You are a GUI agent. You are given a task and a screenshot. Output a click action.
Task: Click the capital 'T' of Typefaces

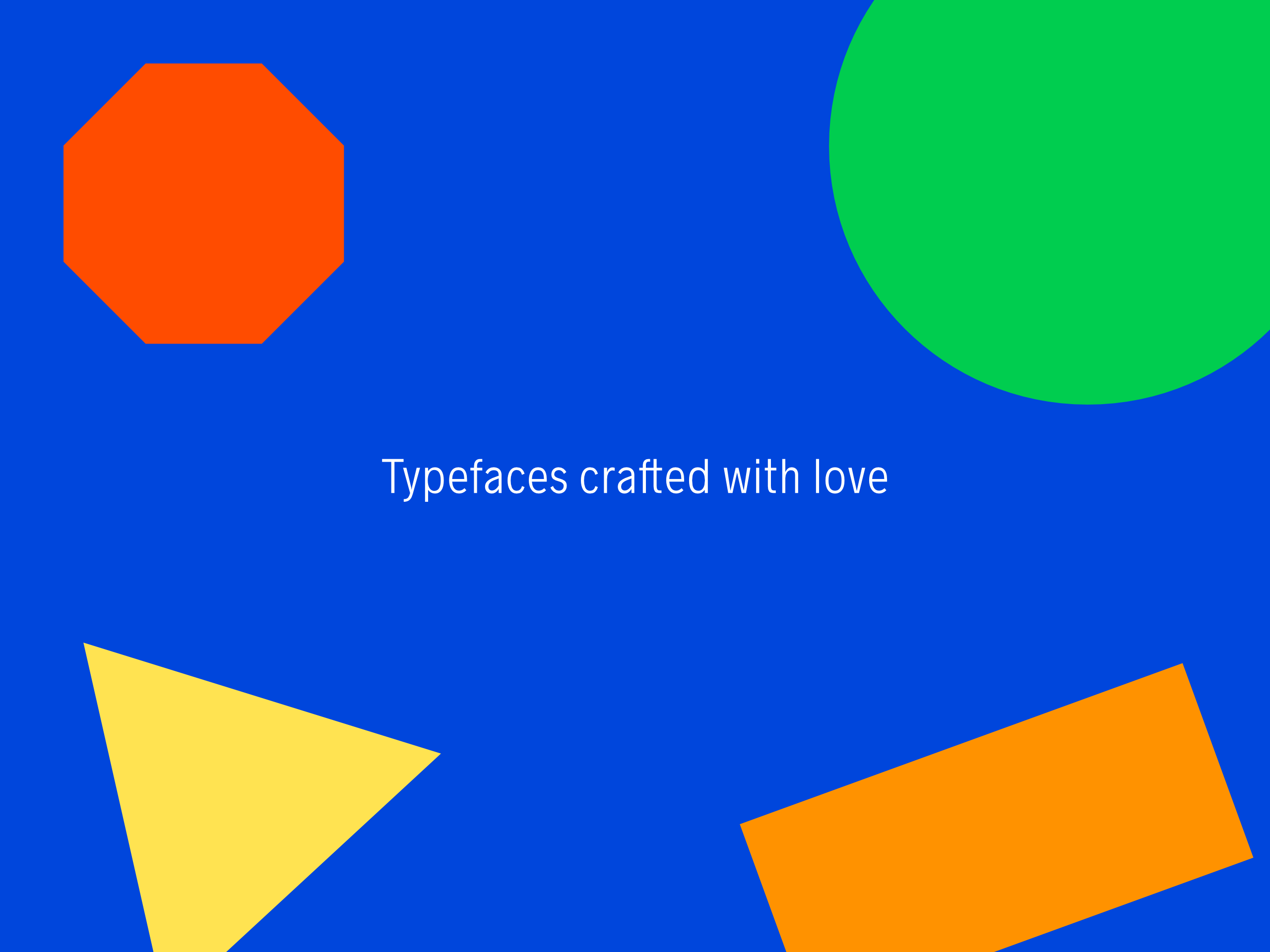point(393,476)
